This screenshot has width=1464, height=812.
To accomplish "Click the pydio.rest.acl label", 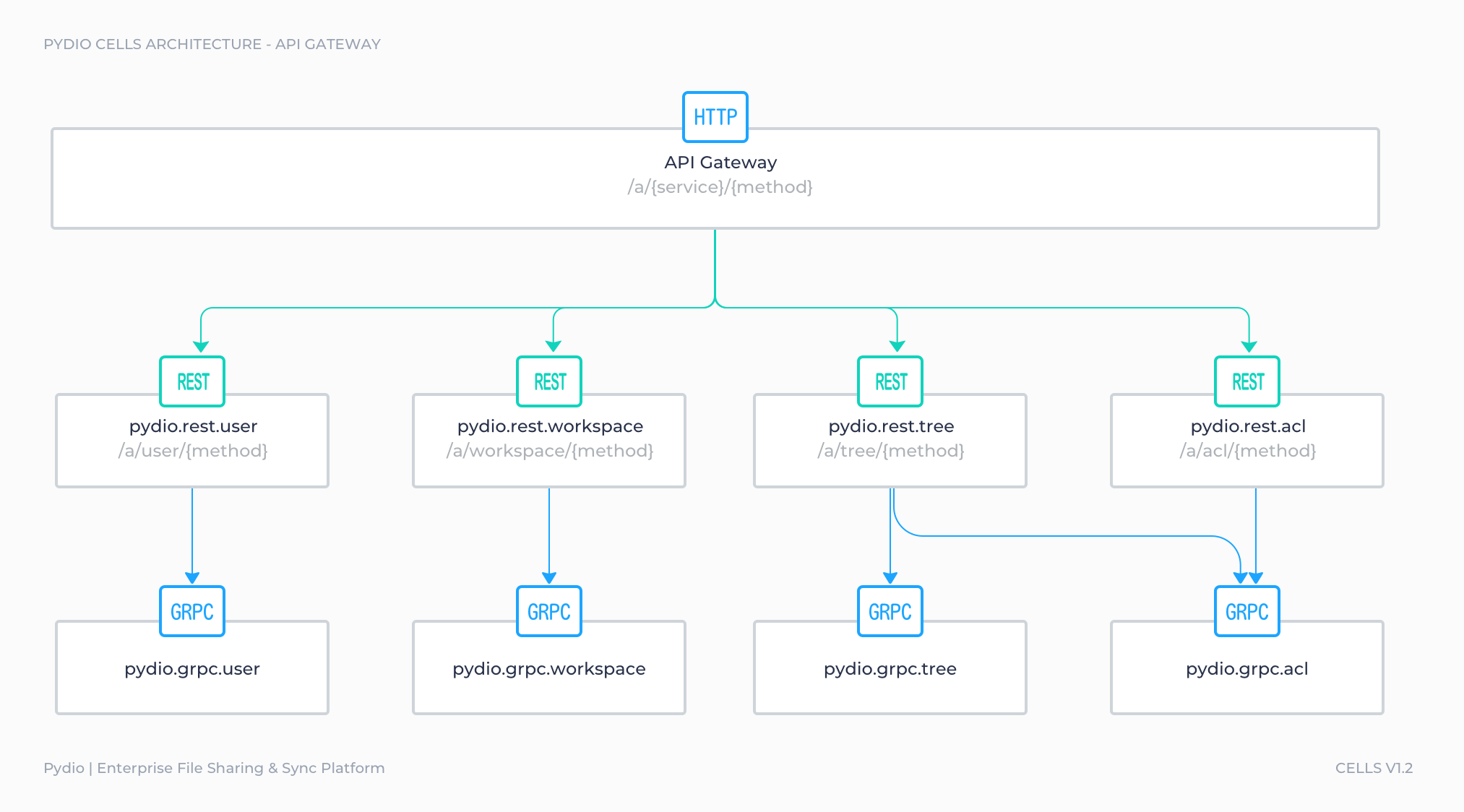I will tap(1248, 426).
